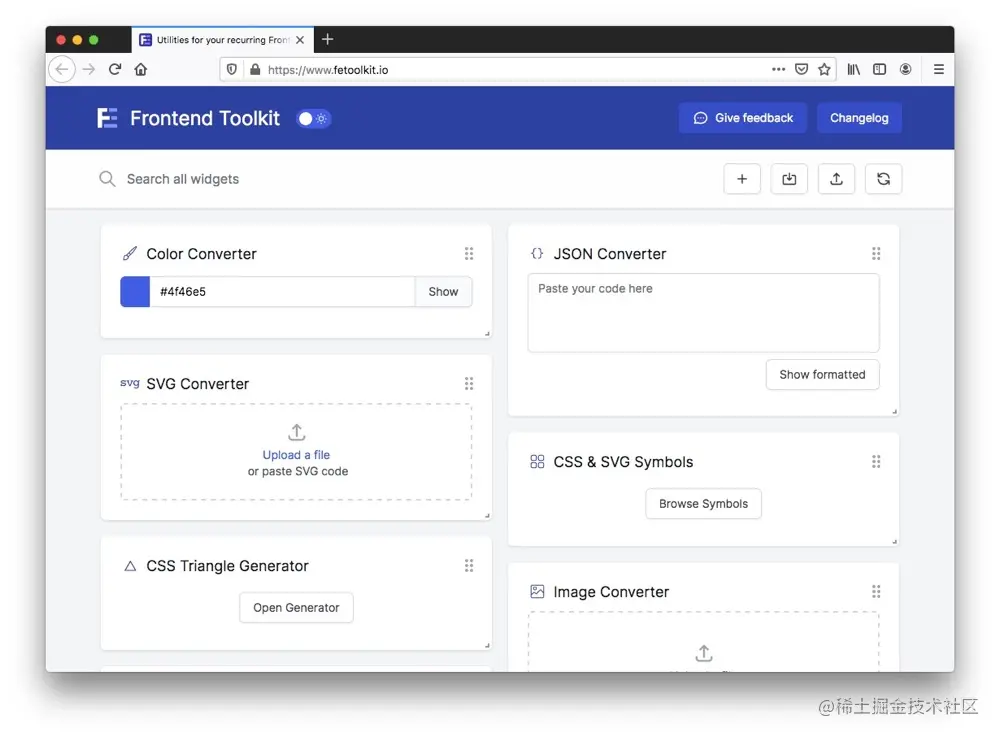Click the blue color swatch preview
Viewport: 1000px width, 737px height.
click(x=135, y=292)
